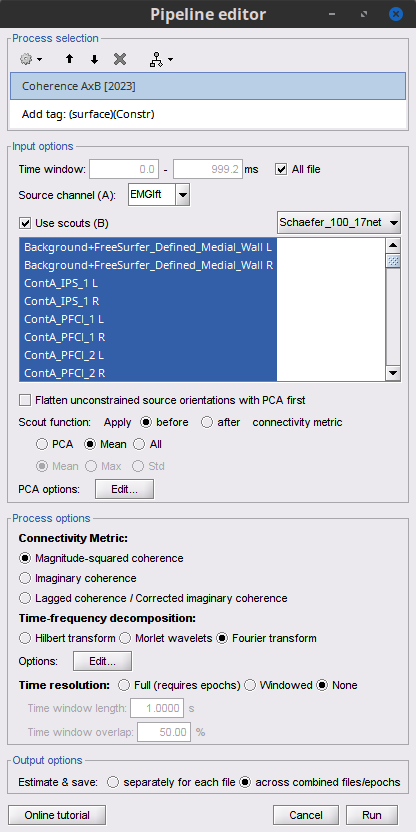
Task: Delete selected process with X icon
Action: click(120, 59)
